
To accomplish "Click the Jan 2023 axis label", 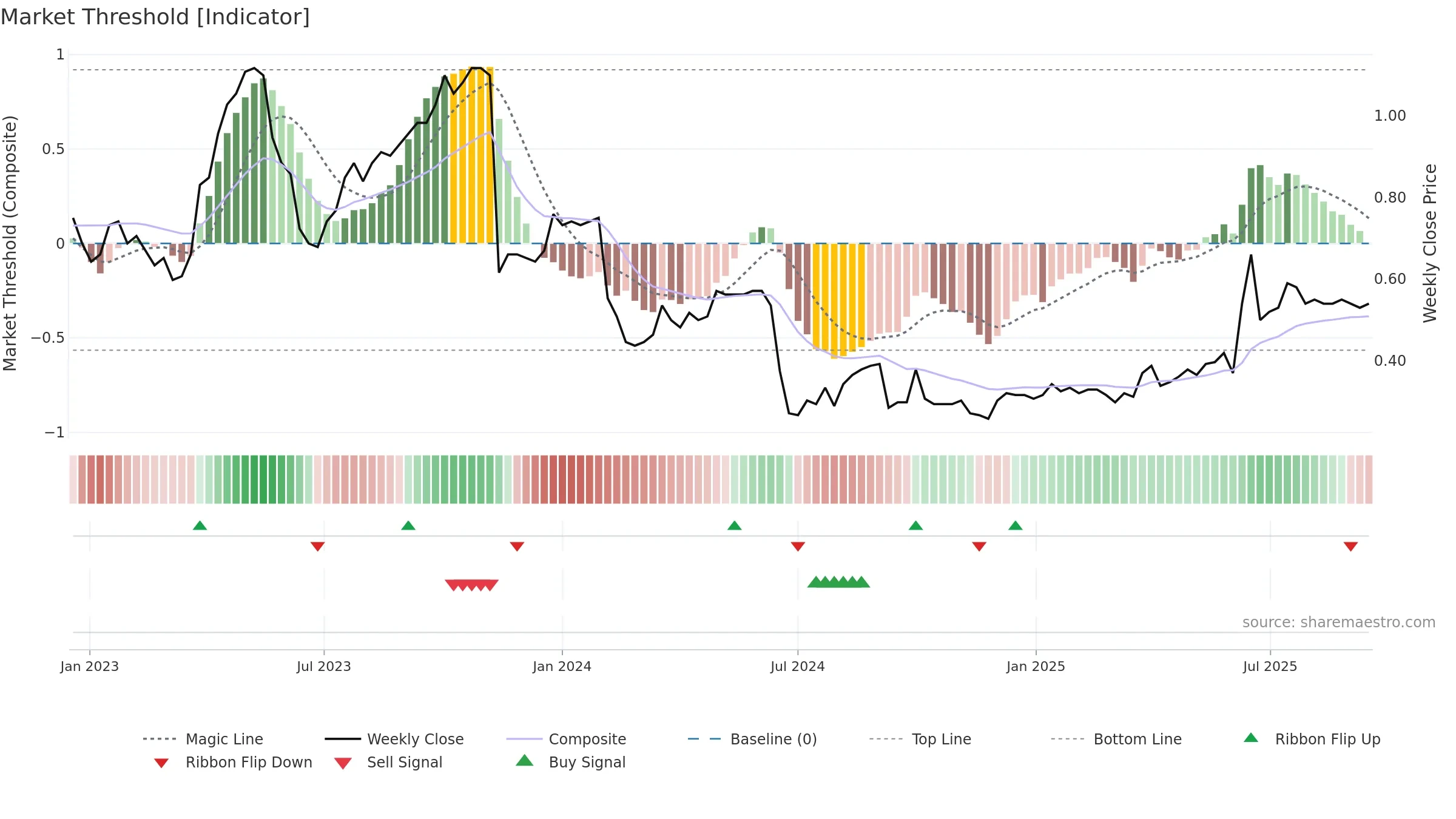I will tap(90, 666).
